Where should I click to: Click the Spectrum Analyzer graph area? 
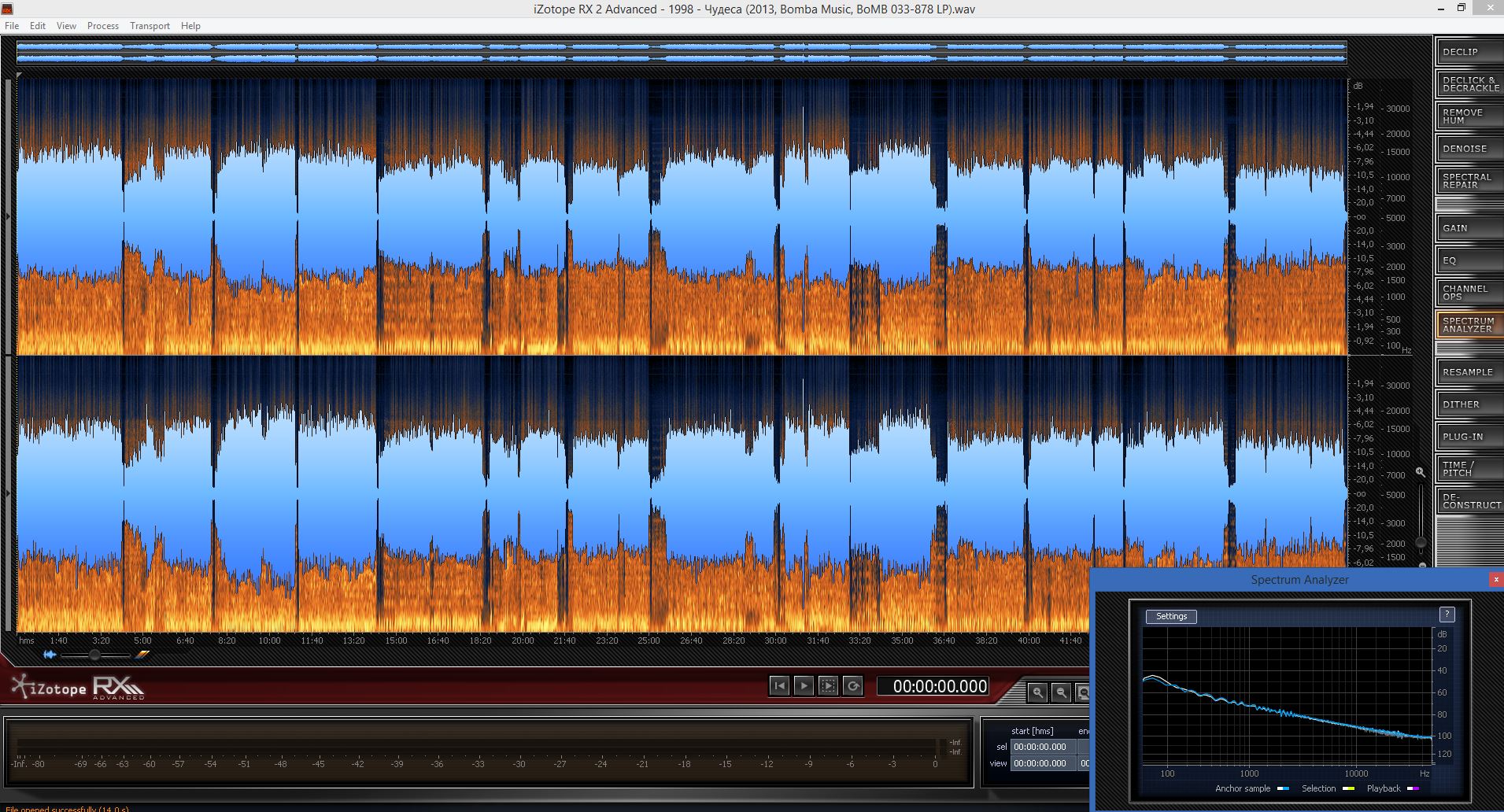1287,696
